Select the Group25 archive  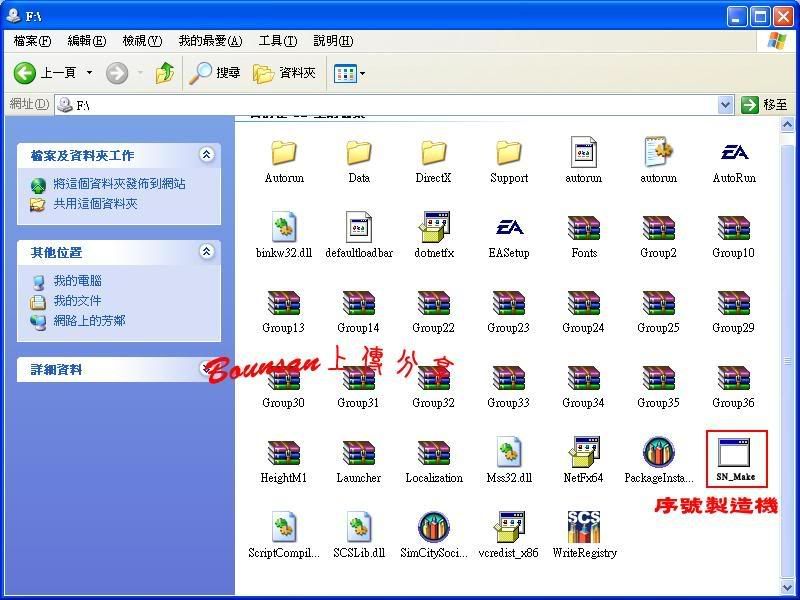coord(659,311)
